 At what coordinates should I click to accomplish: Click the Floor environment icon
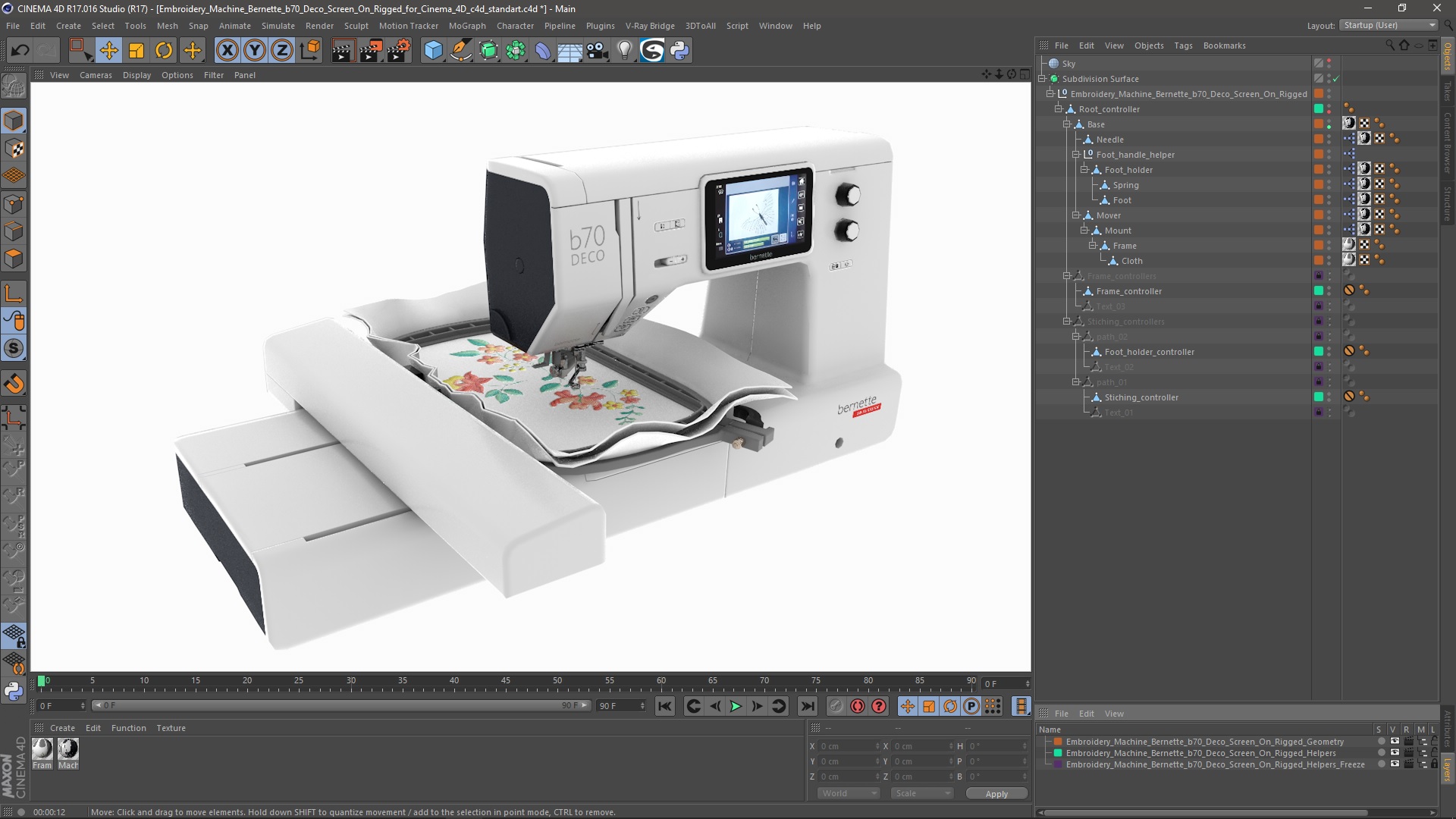coord(570,51)
